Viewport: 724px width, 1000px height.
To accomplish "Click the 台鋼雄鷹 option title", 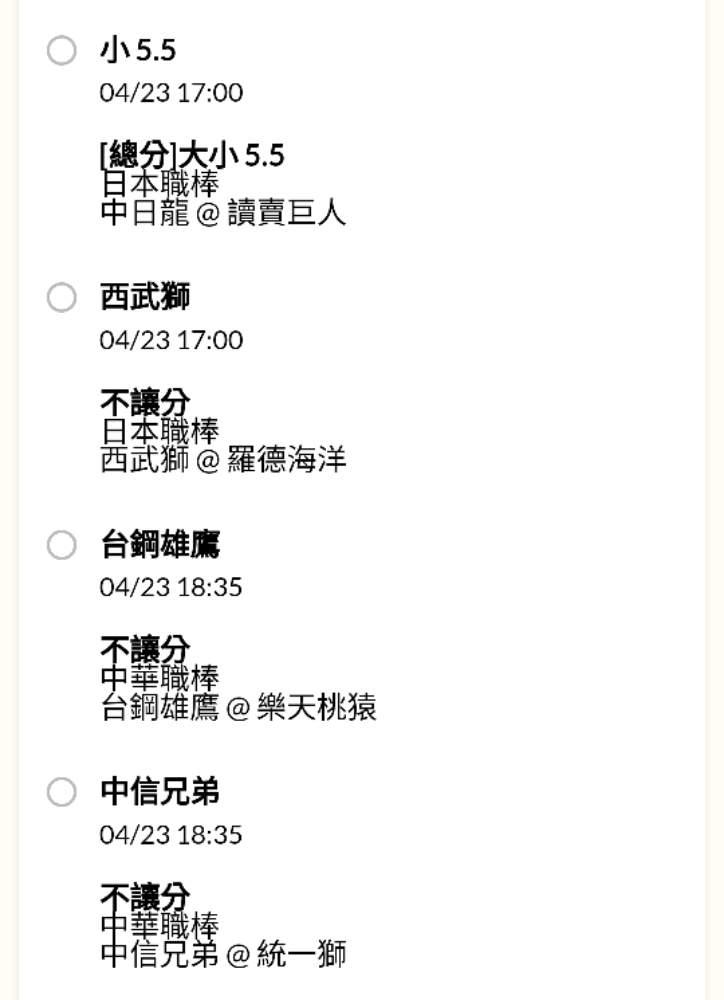I will coord(160,545).
